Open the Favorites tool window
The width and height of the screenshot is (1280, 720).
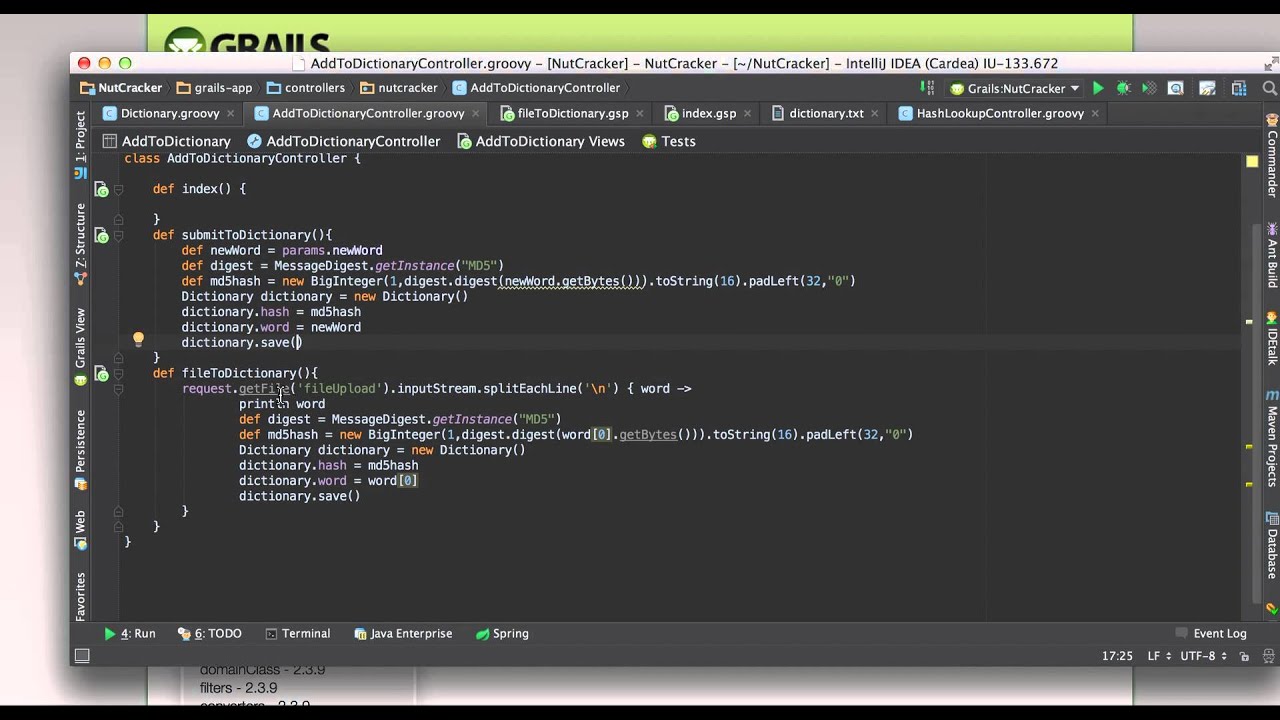click(x=81, y=597)
